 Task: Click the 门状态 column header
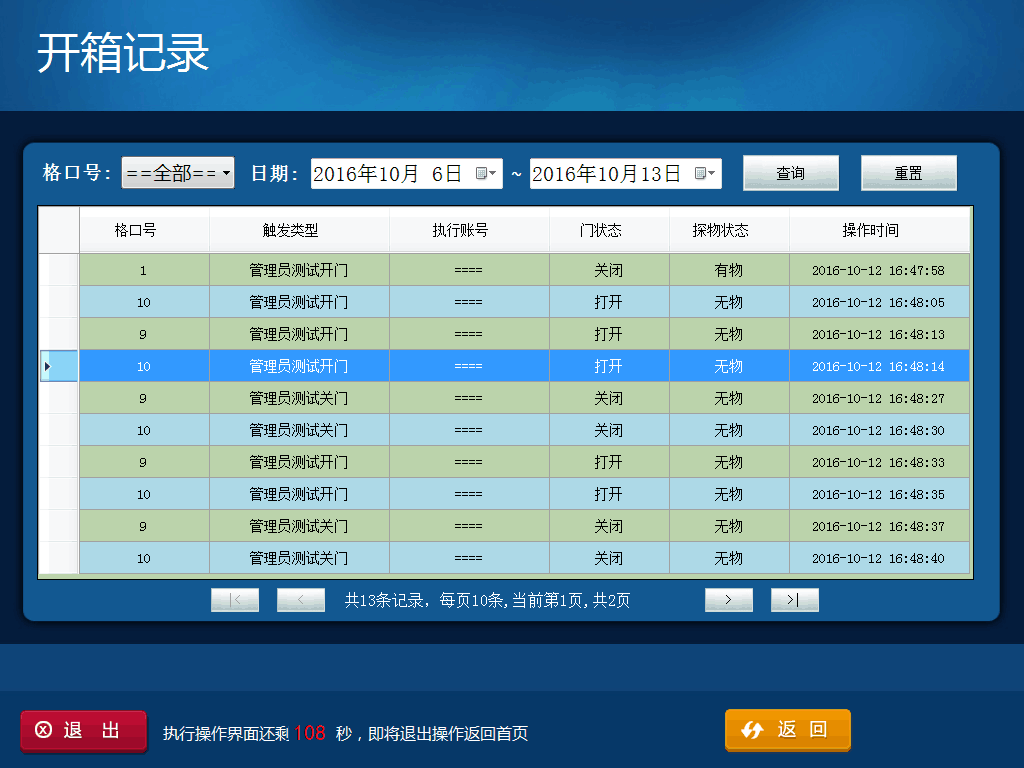click(609, 230)
